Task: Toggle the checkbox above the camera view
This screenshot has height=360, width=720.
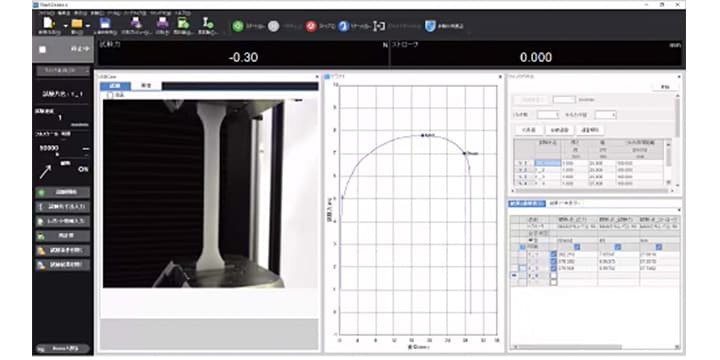Action: [x=110, y=95]
